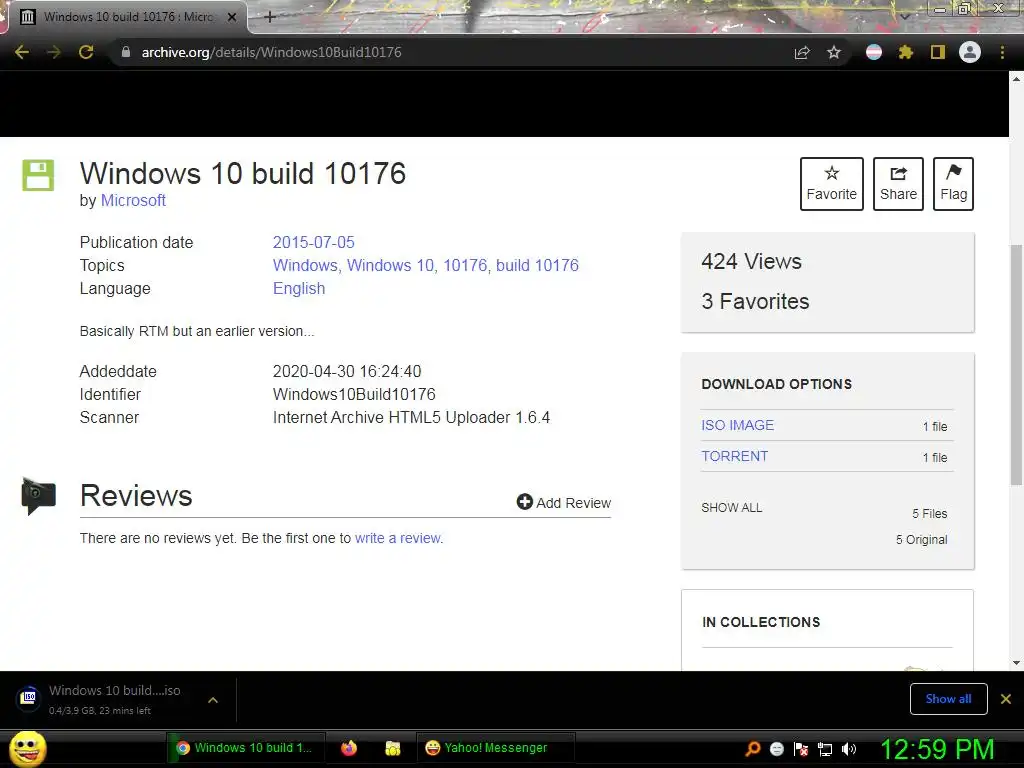The width and height of the screenshot is (1024, 768).
Task: Open the Chrome profile avatar
Action: [970, 52]
